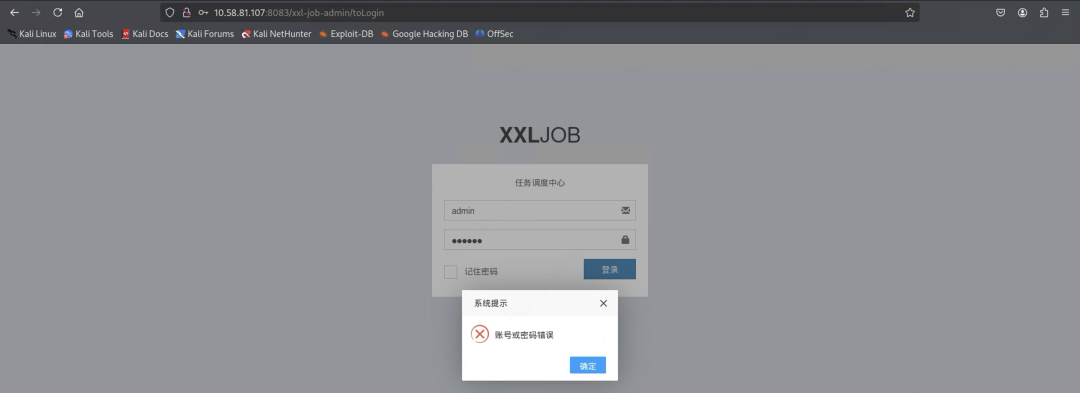Bookmark this page with the star icon
Screen dimensions: 1080x393
(910, 12)
